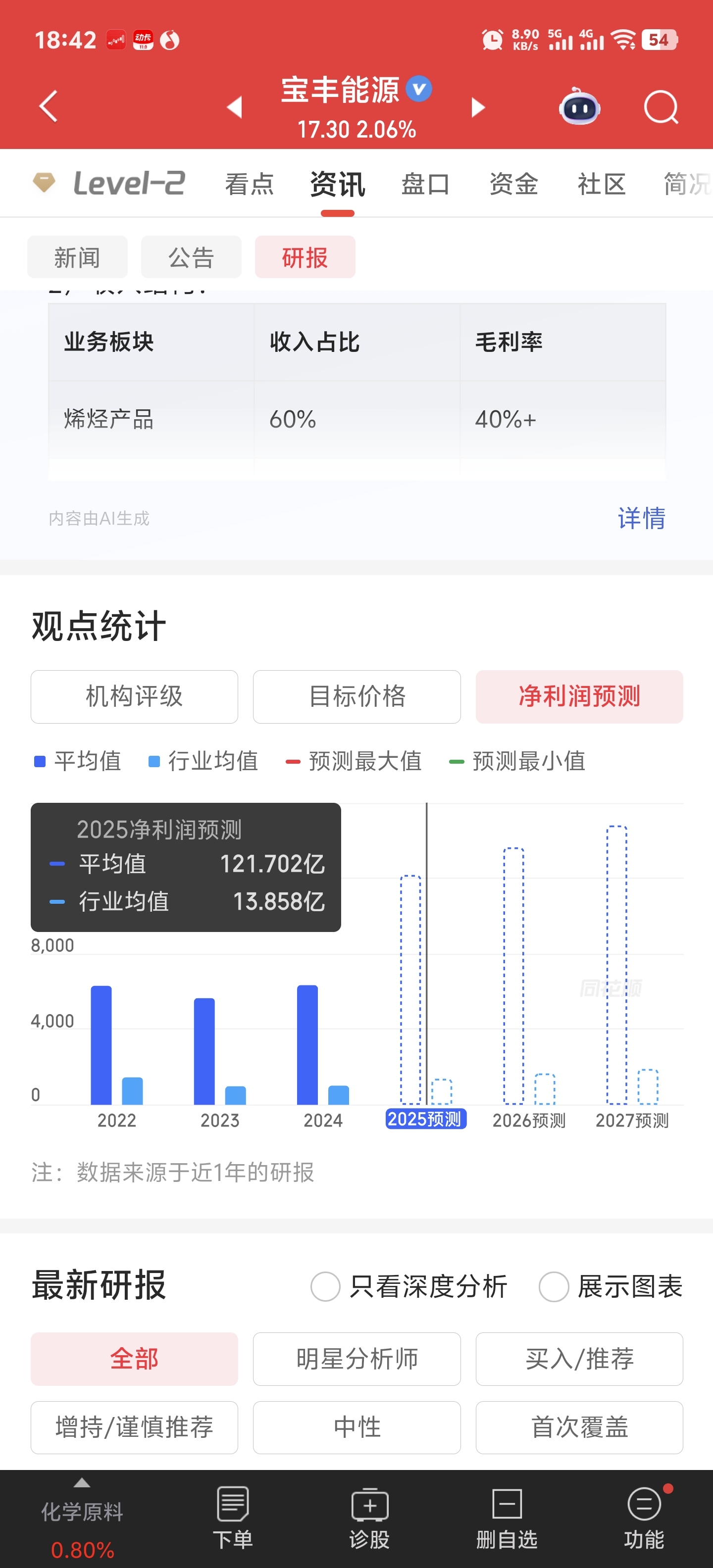The width and height of the screenshot is (713, 1568).
Task: Open the search magnifier icon
Action: click(x=661, y=107)
